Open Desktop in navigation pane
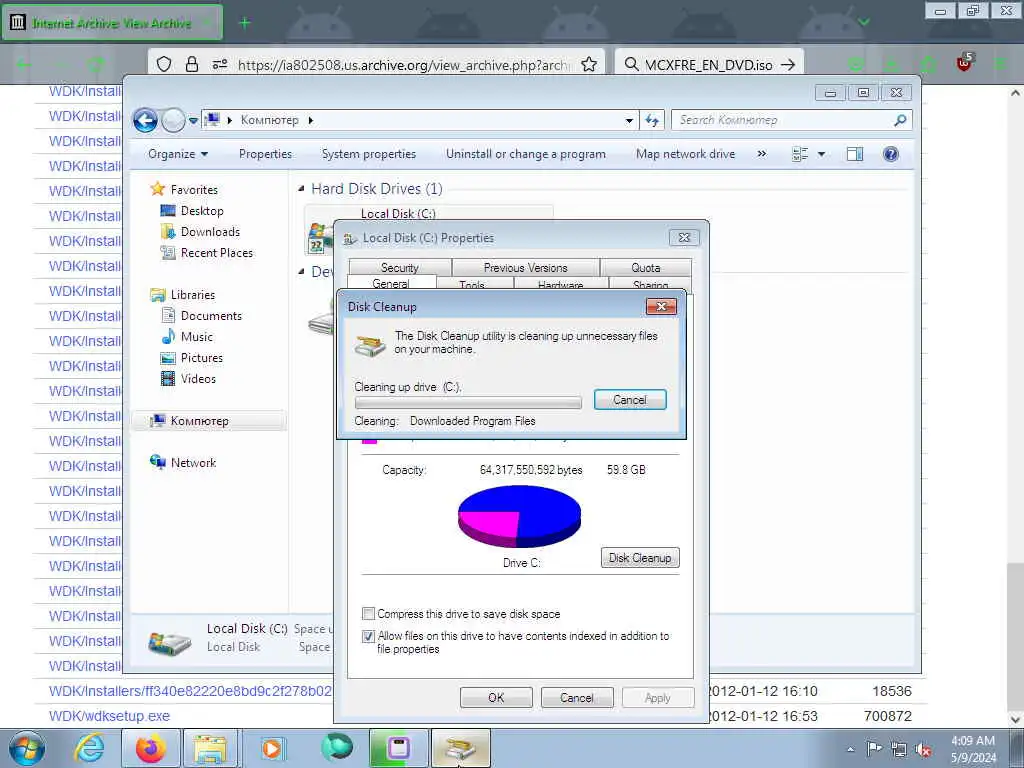The height and width of the screenshot is (768, 1024). point(202,211)
